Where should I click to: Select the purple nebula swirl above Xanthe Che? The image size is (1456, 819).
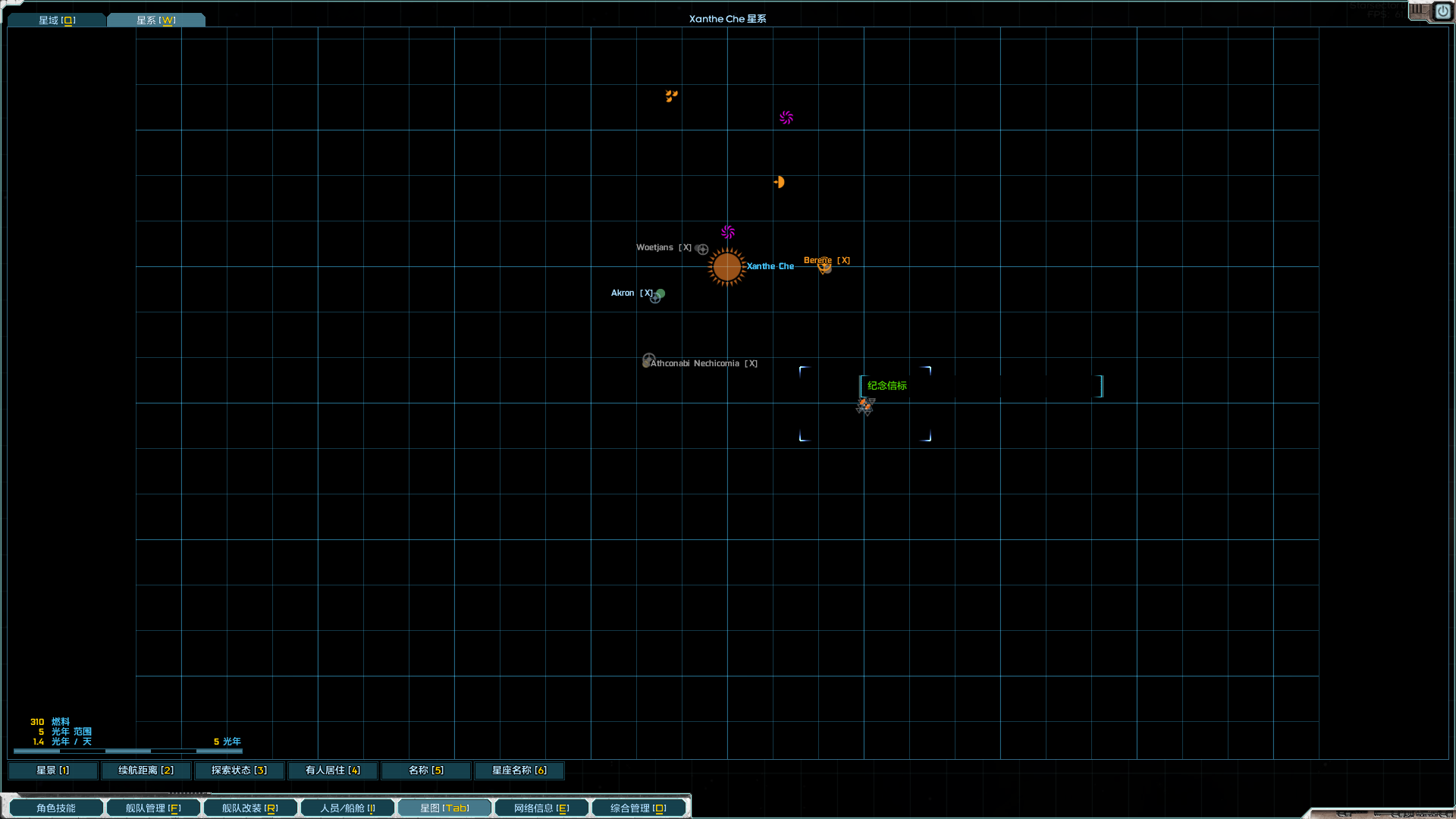(x=728, y=232)
